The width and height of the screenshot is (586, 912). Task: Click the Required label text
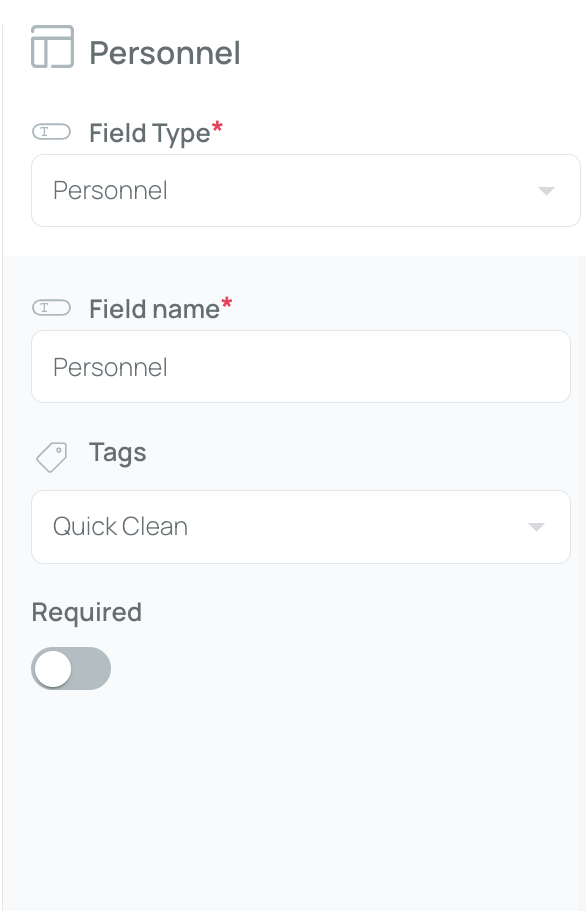87,612
